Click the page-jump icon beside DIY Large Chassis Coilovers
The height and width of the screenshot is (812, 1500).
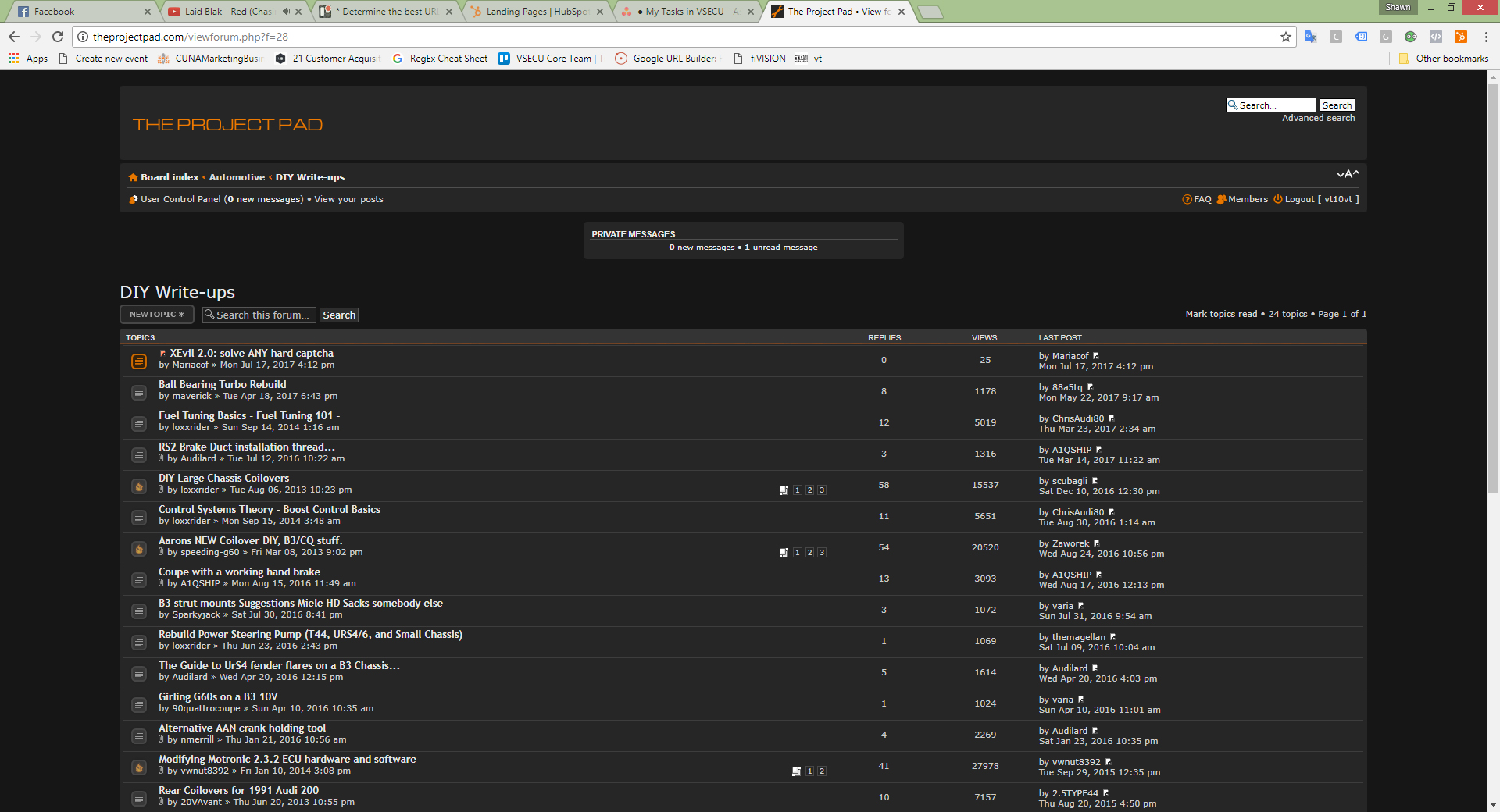click(784, 490)
